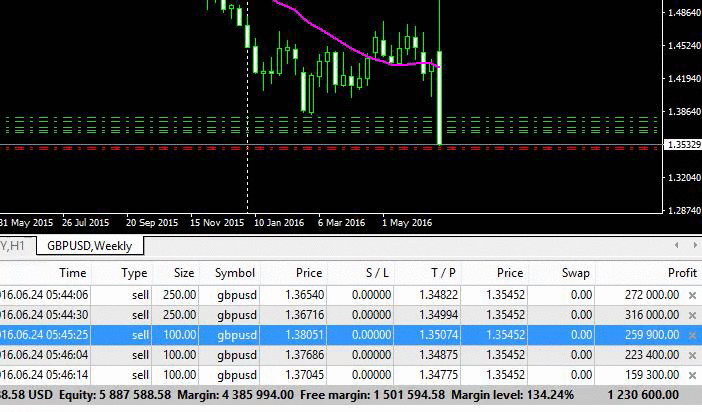Sort orders by the Time column

click(x=72, y=273)
